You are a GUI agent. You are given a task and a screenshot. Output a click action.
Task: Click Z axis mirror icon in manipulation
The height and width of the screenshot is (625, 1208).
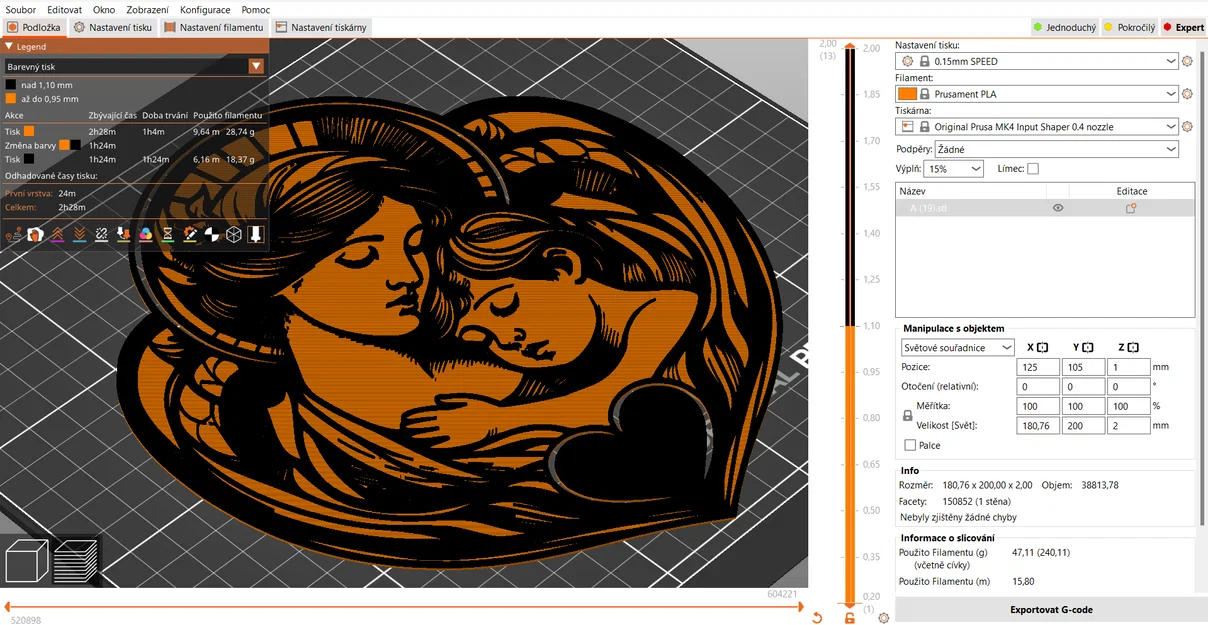click(1134, 347)
